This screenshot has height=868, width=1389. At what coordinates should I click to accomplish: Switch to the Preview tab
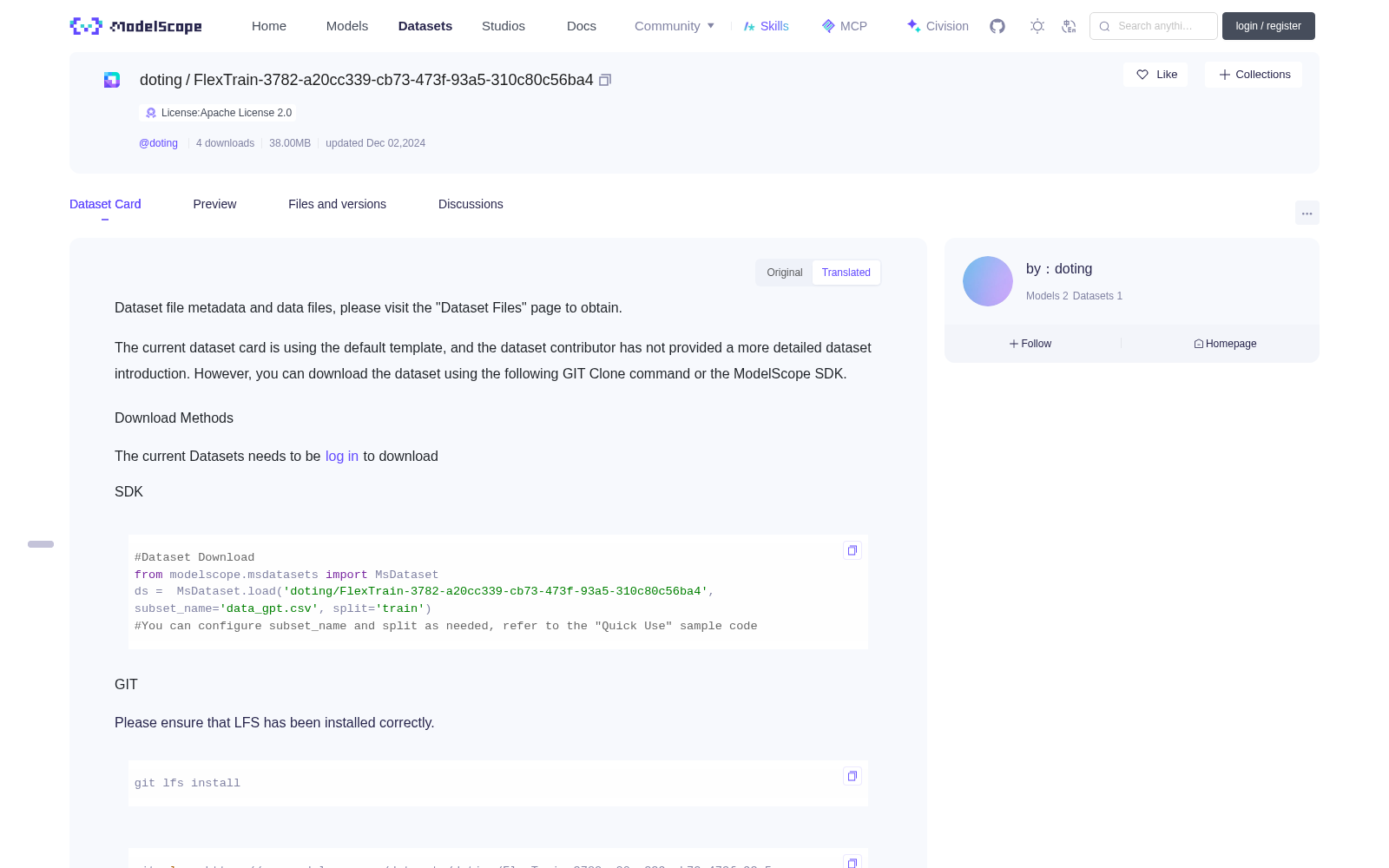[x=214, y=204]
